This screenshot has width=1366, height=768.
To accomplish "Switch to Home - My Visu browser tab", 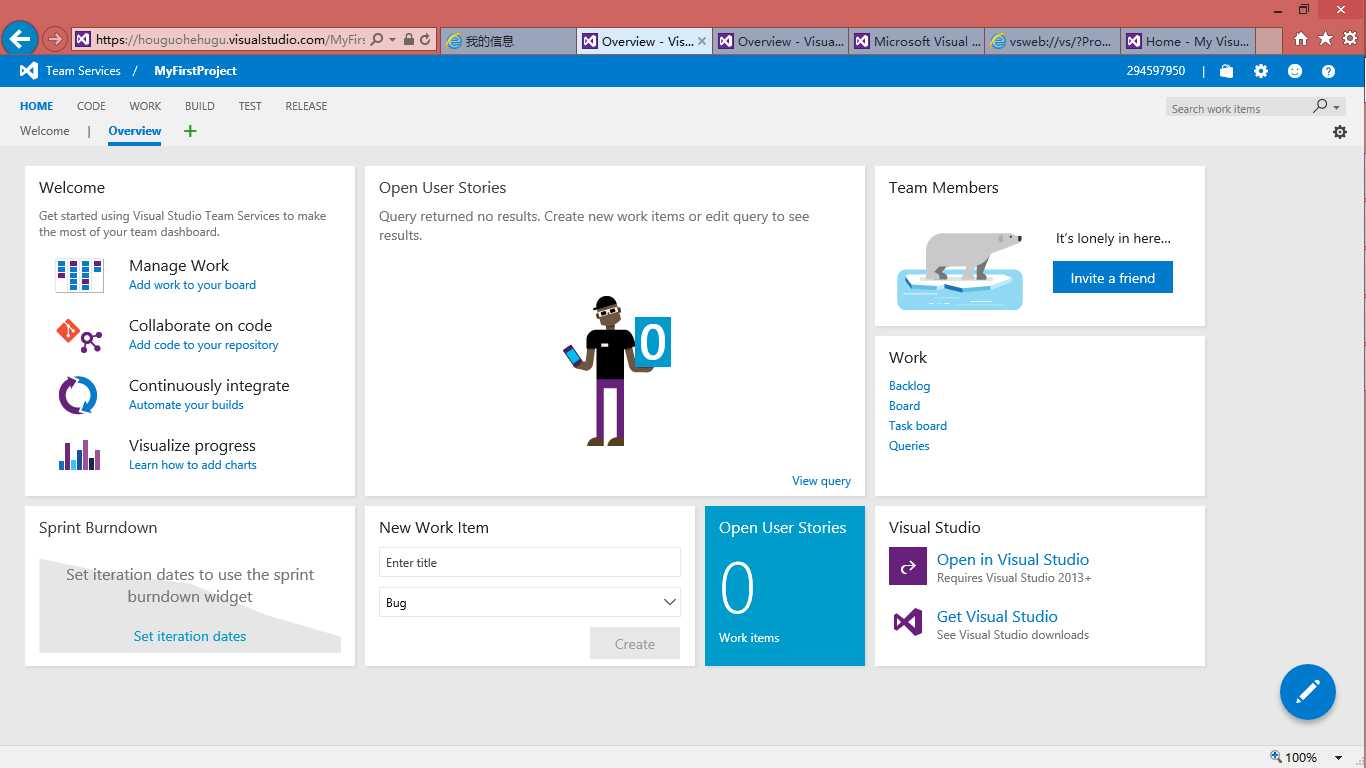I will (x=1188, y=41).
